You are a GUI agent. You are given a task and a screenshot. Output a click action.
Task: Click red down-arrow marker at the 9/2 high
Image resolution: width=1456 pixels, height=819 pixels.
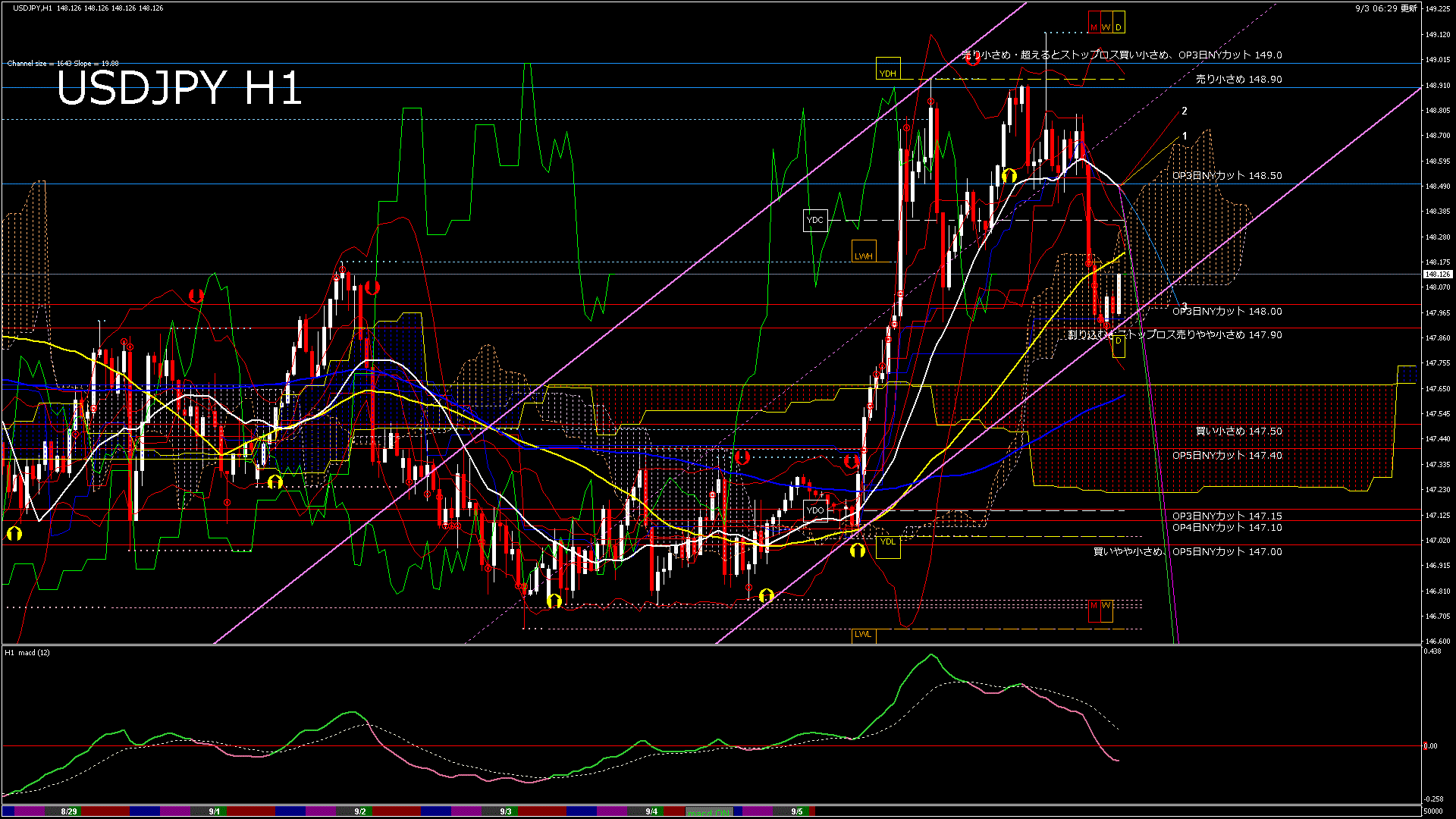(x=372, y=287)
